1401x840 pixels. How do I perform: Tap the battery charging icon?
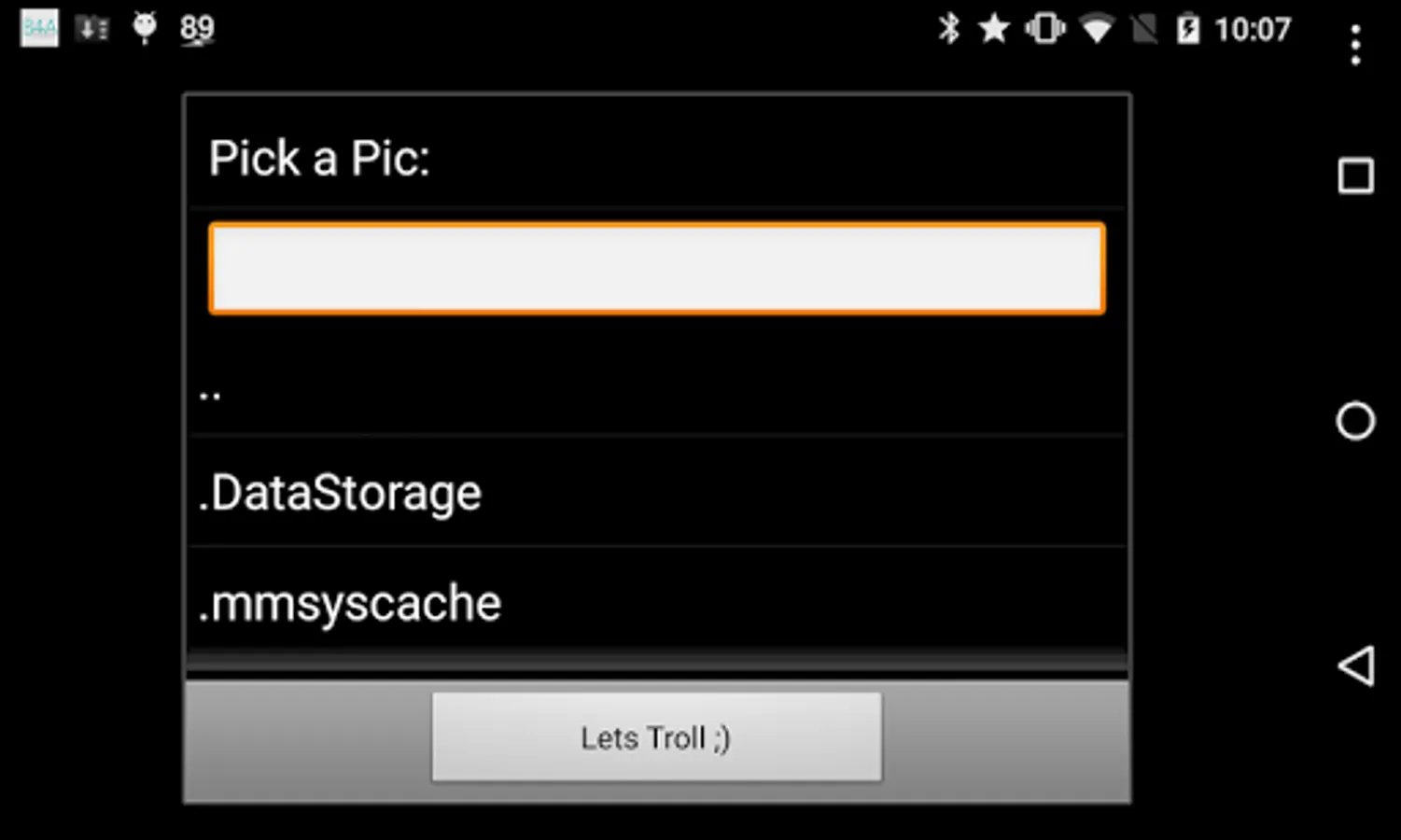[1187, 29]
